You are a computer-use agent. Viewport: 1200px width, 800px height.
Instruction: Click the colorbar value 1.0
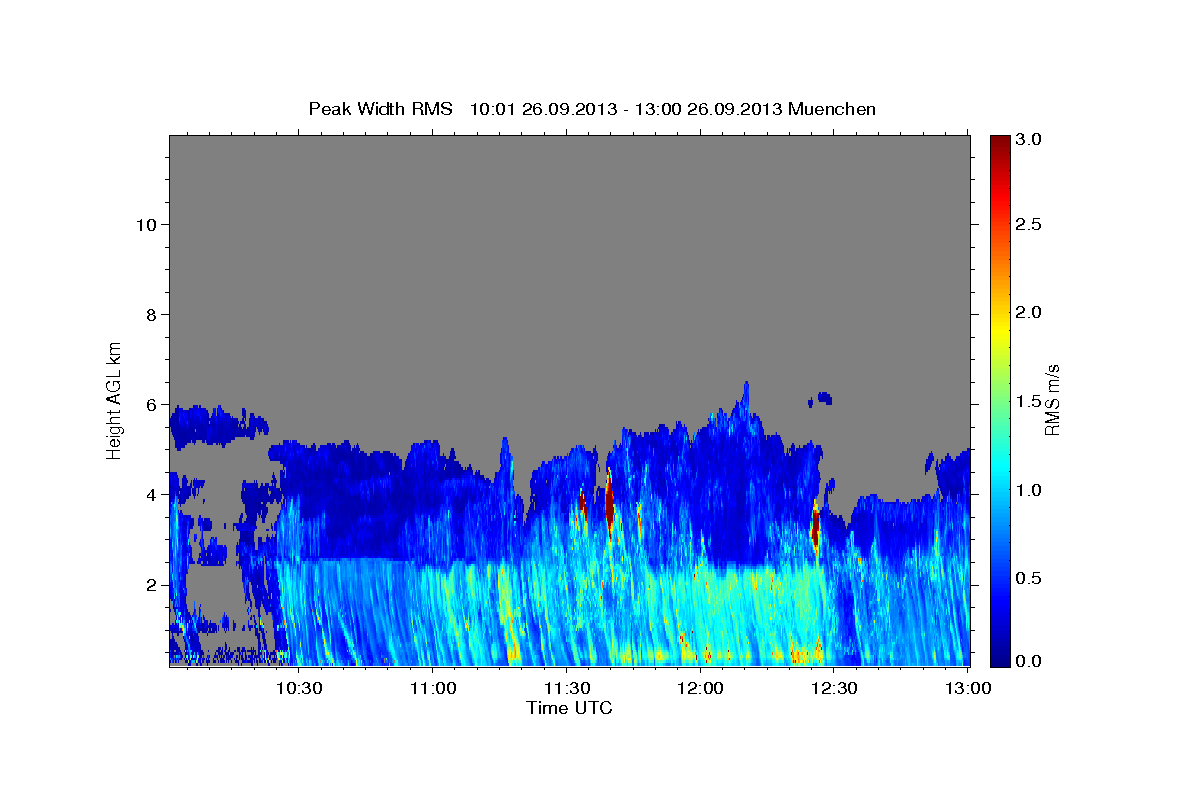(x=1030, y=490)
